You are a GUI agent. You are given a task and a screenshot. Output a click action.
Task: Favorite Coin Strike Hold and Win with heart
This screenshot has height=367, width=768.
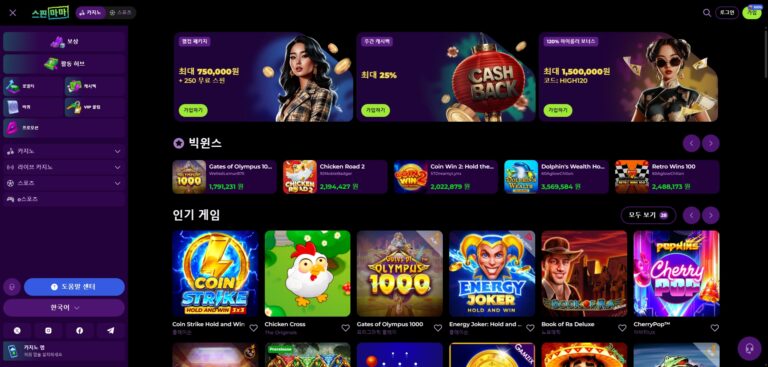[x=253, y=328]
